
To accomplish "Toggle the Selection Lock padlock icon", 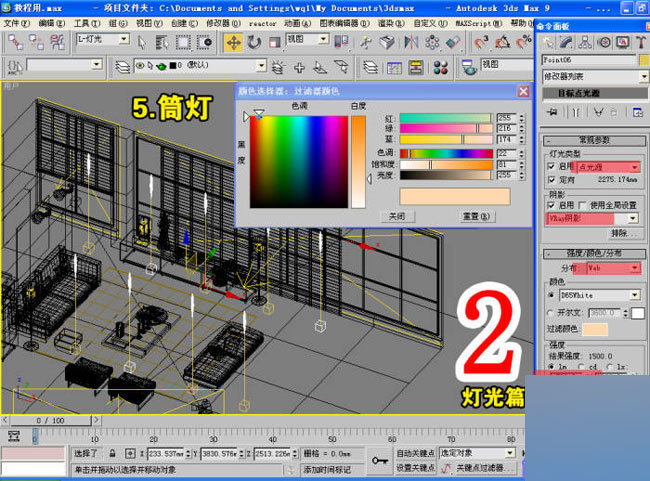I will [x=112, y=453].
